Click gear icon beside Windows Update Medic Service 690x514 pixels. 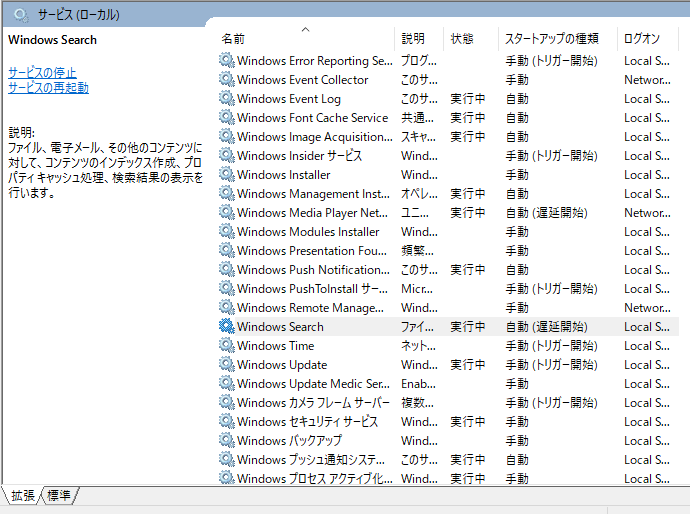(x=227, y=383)
